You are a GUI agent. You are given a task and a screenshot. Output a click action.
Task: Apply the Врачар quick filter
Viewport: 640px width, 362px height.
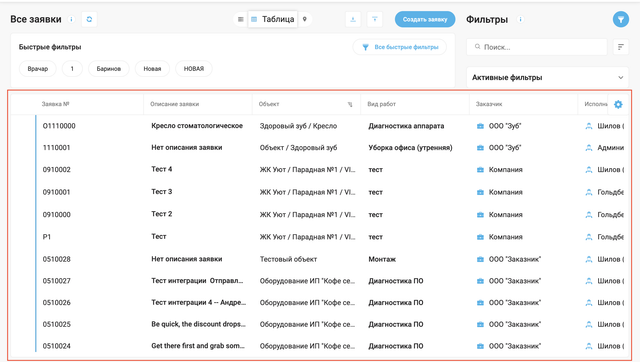38,69
